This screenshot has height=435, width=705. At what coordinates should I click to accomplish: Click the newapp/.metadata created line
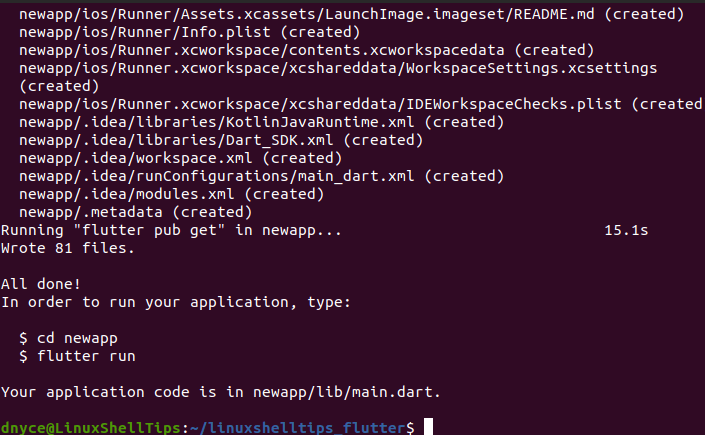pyautogui.click(x=135, y=212)
